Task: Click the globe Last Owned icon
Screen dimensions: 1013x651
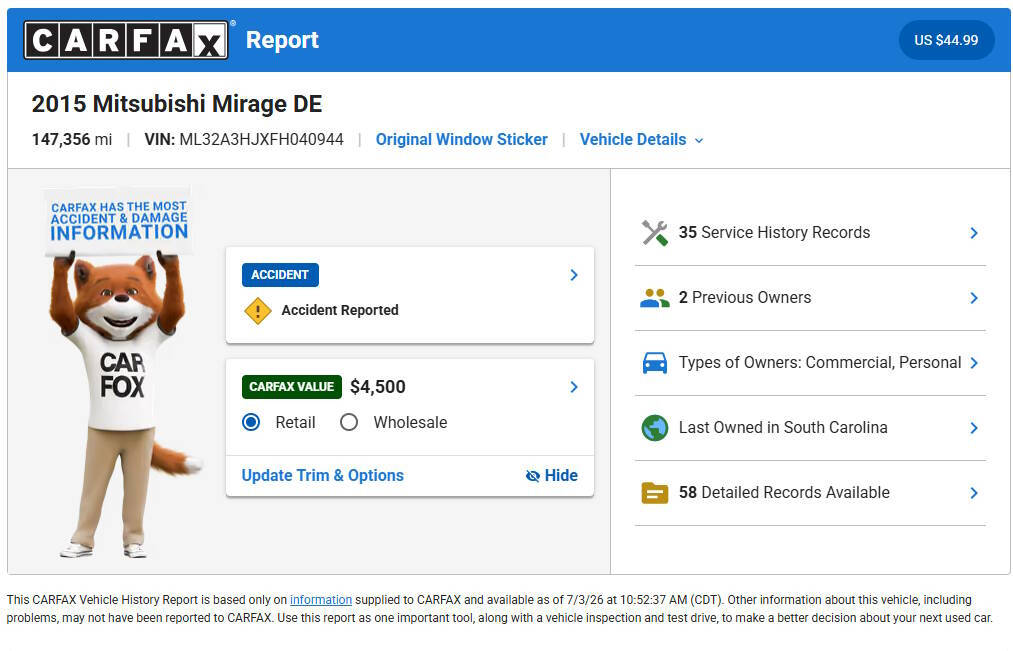Action: tap(654, 428)
